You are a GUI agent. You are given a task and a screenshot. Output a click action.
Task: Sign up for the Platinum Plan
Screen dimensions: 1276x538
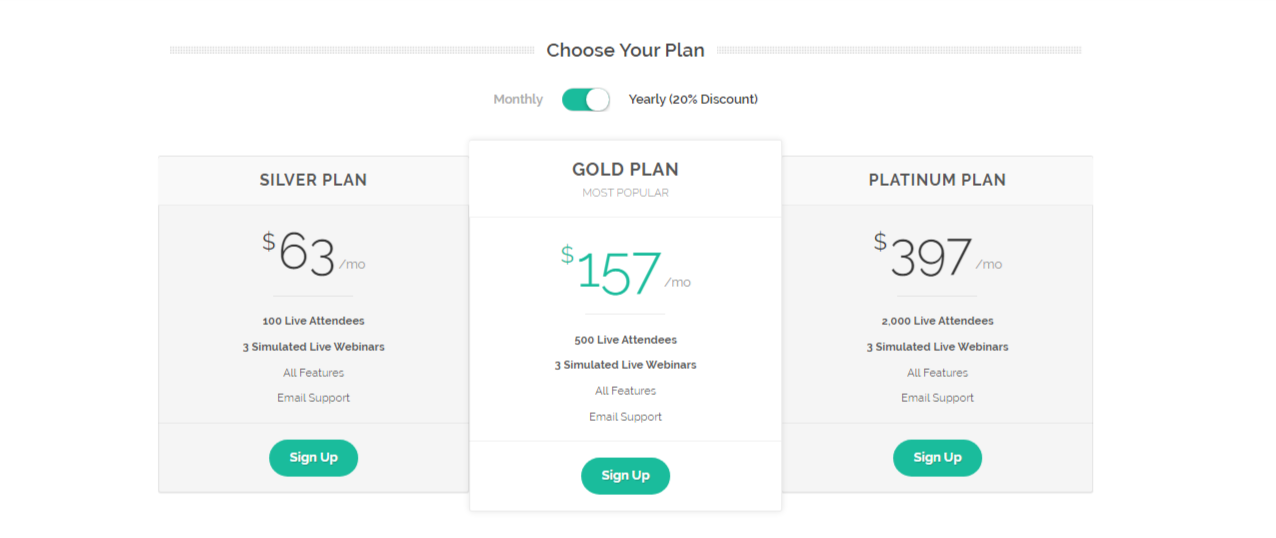point(937,458)
